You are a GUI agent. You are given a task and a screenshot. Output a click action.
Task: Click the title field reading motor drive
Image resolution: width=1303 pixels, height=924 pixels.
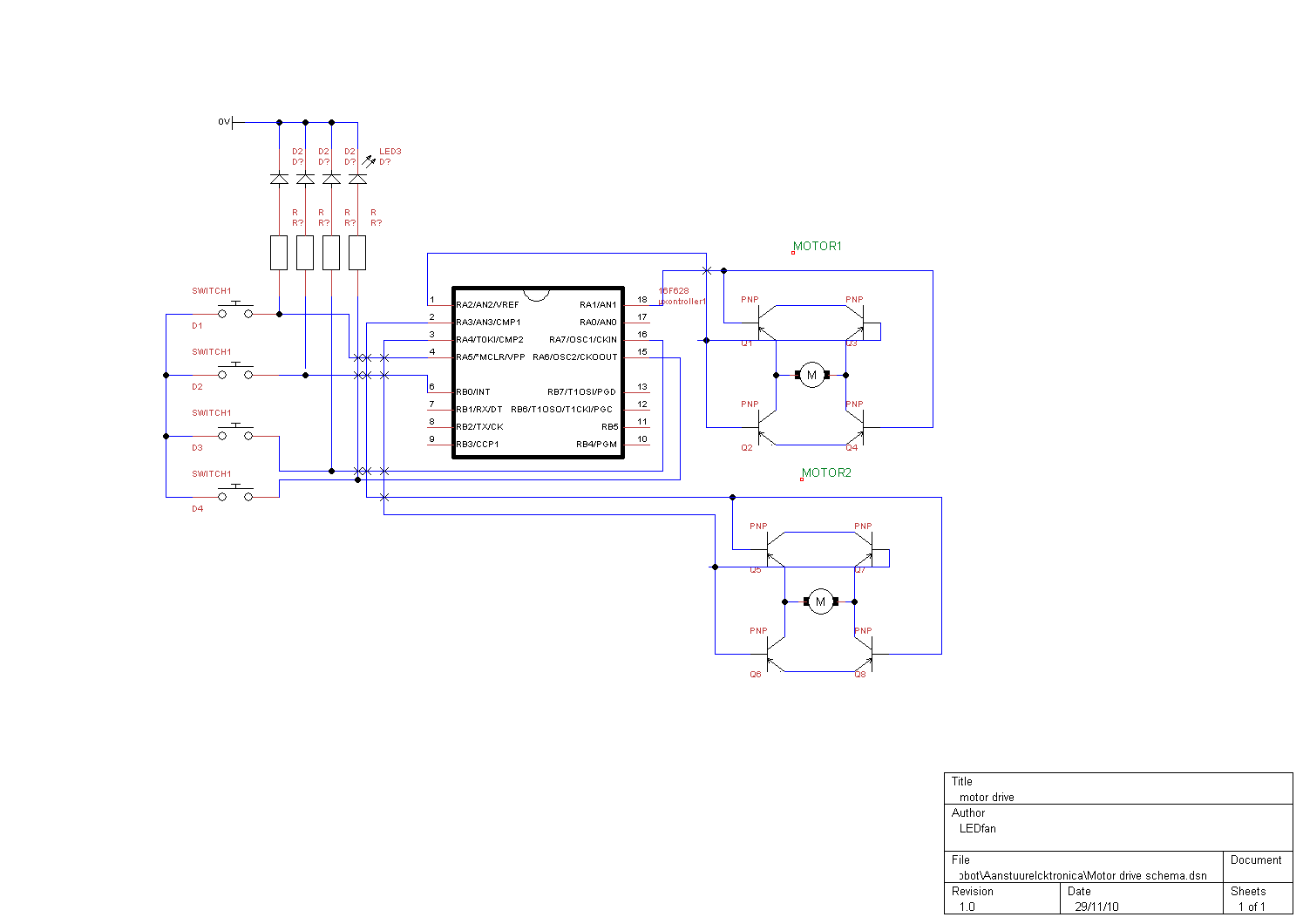[x=987, y=797]
